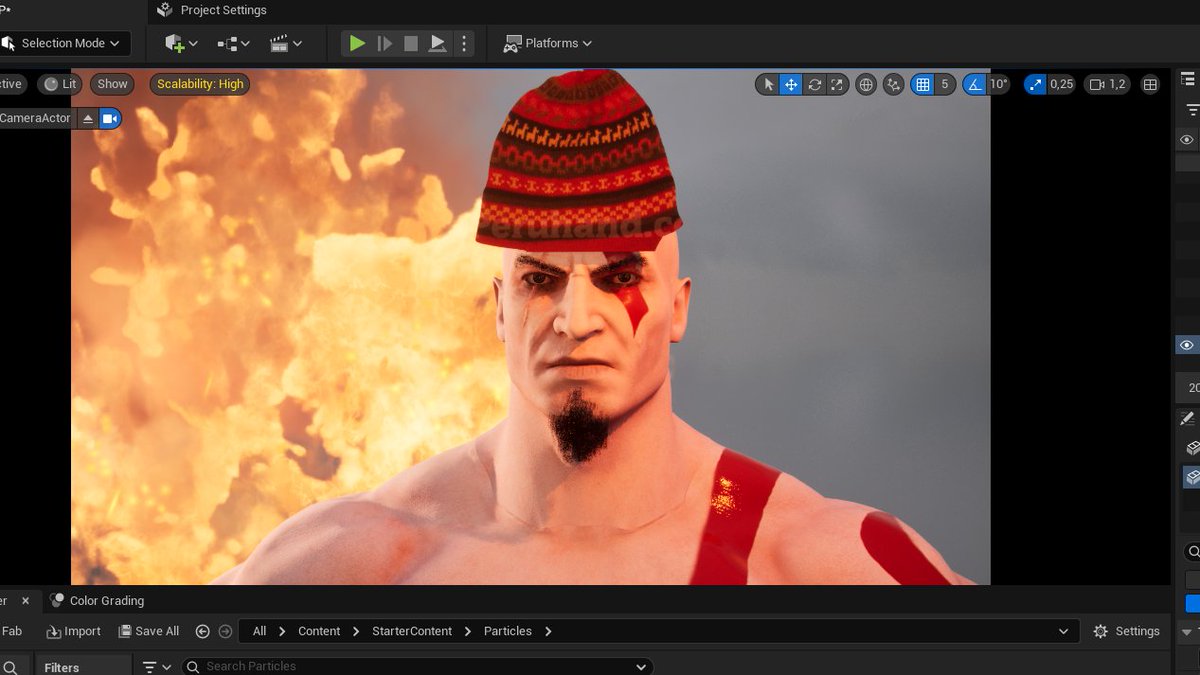Click the CameraActor pilot label
The image size is (1200, 675).
[36, 118]
